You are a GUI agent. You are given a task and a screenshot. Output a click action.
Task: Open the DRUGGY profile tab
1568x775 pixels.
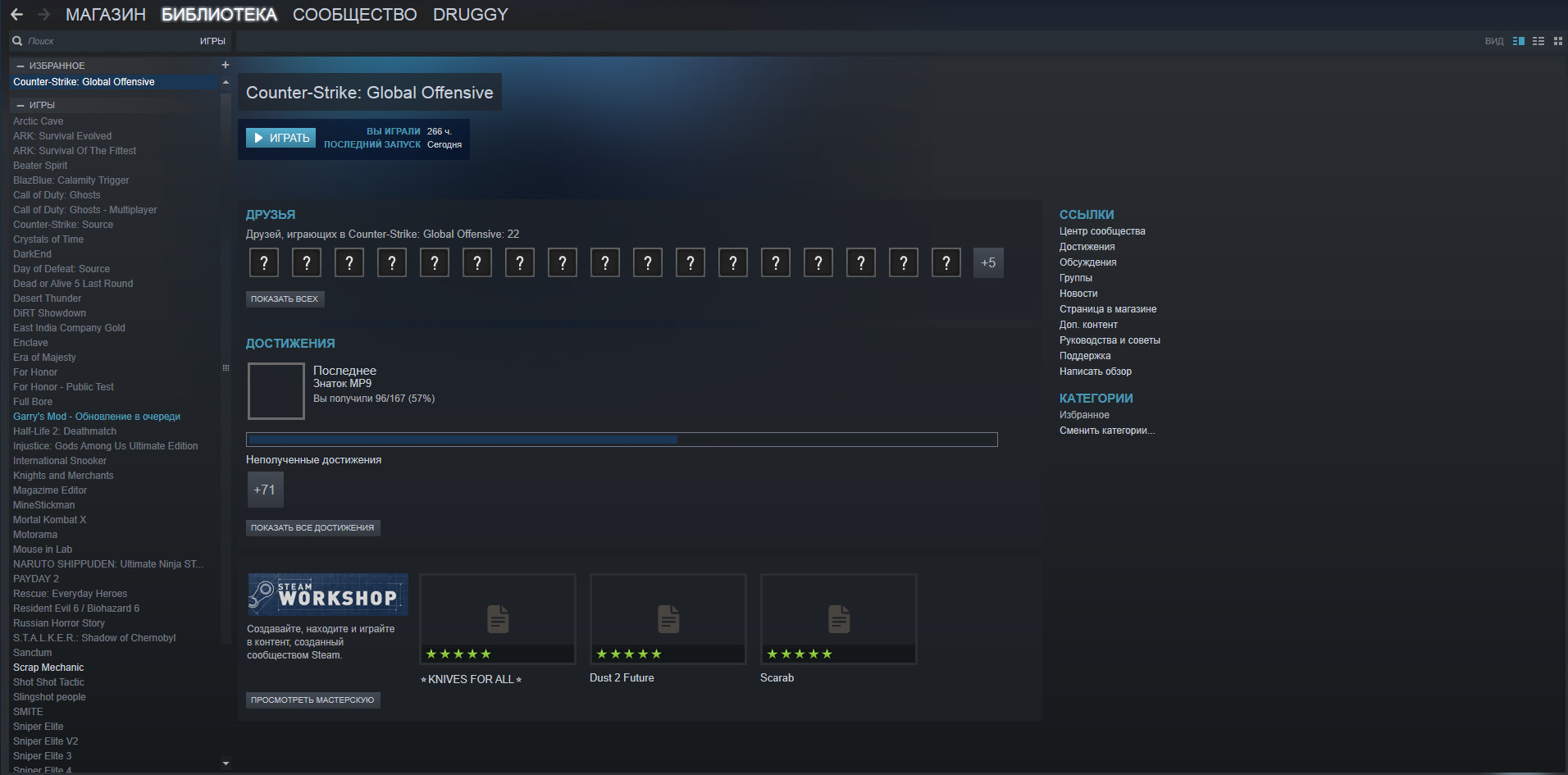(471, 15)
